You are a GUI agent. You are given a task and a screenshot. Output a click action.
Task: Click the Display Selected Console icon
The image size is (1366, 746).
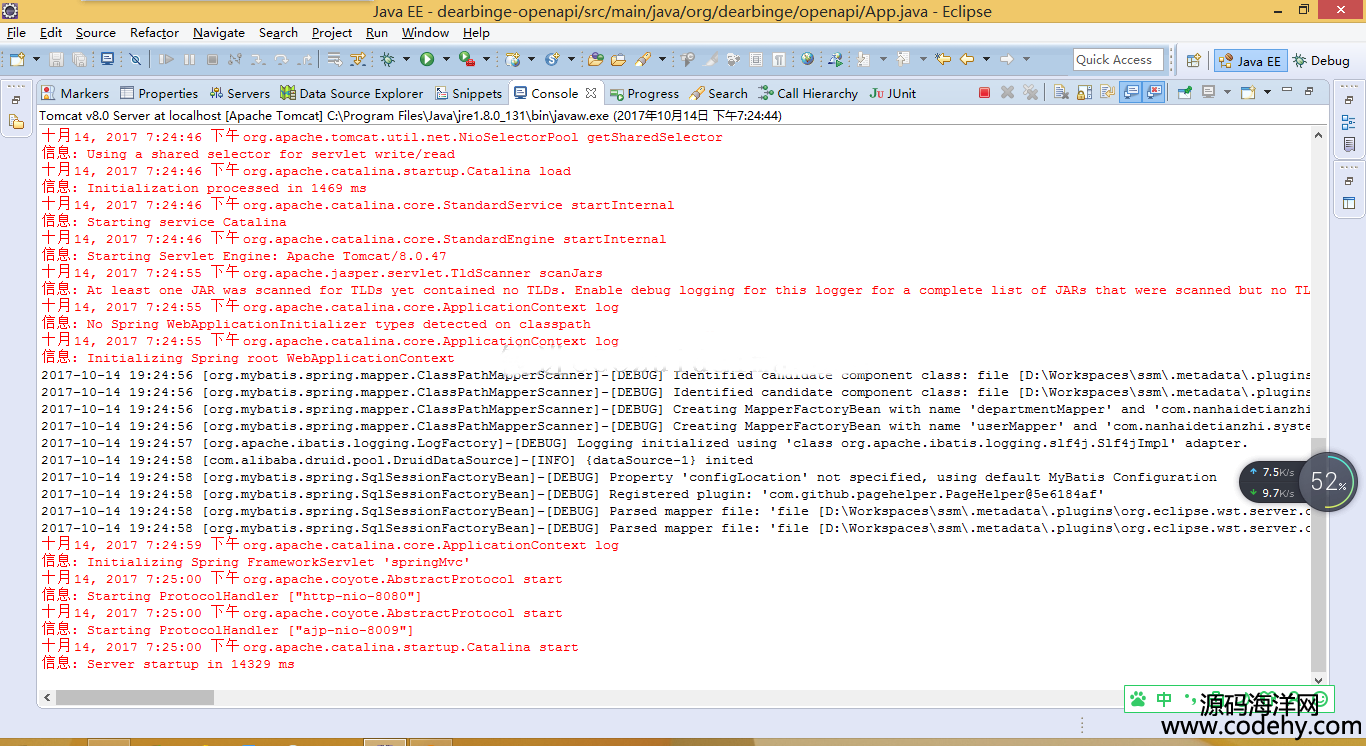pos(1208,93)
